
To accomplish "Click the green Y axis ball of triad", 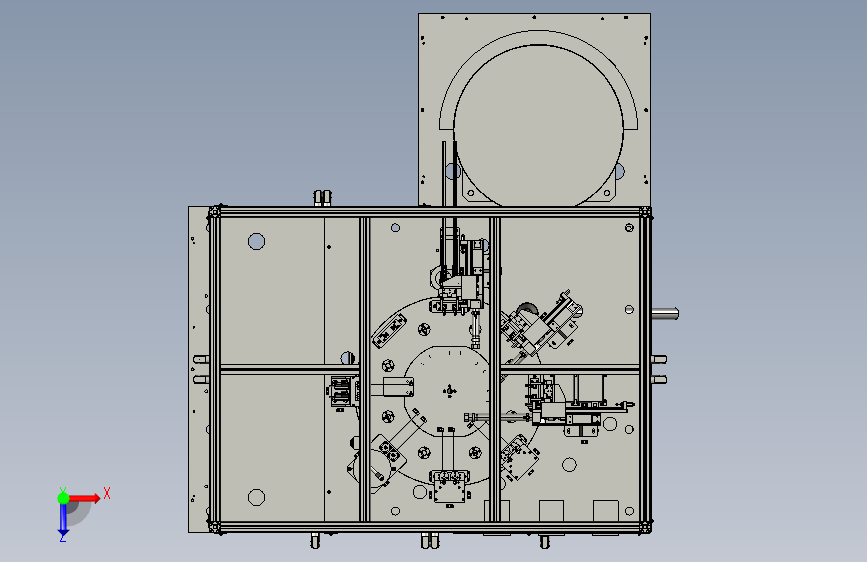I will pos(63,498).
